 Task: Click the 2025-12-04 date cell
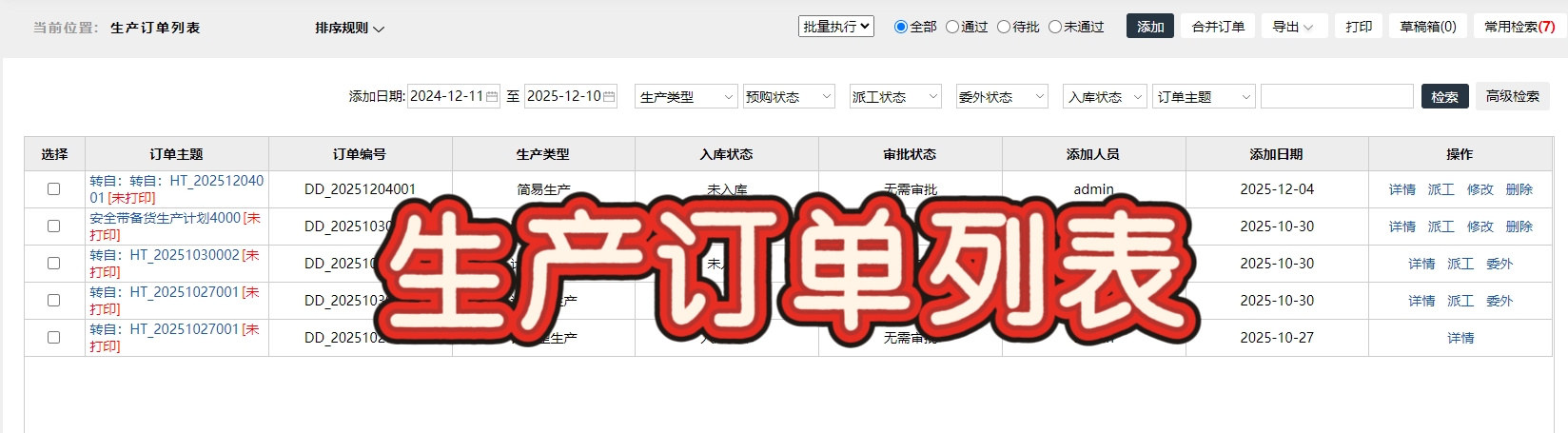pos(1277,189)
